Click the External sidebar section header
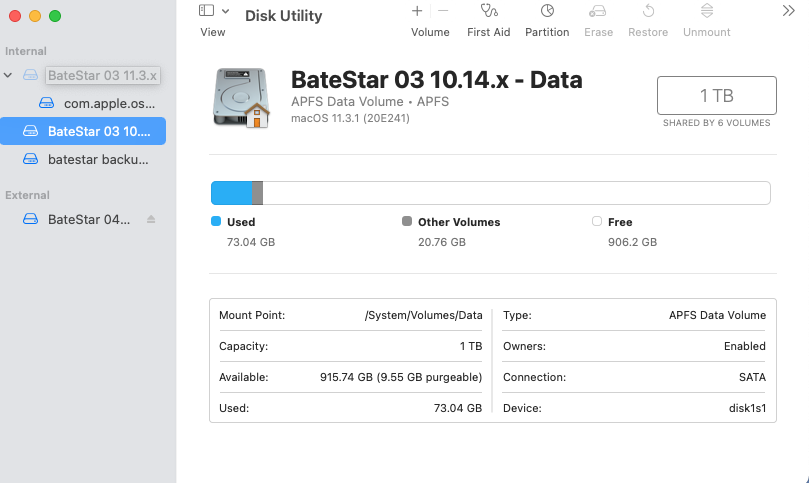 pyautogui.click(x=27, y=195)
